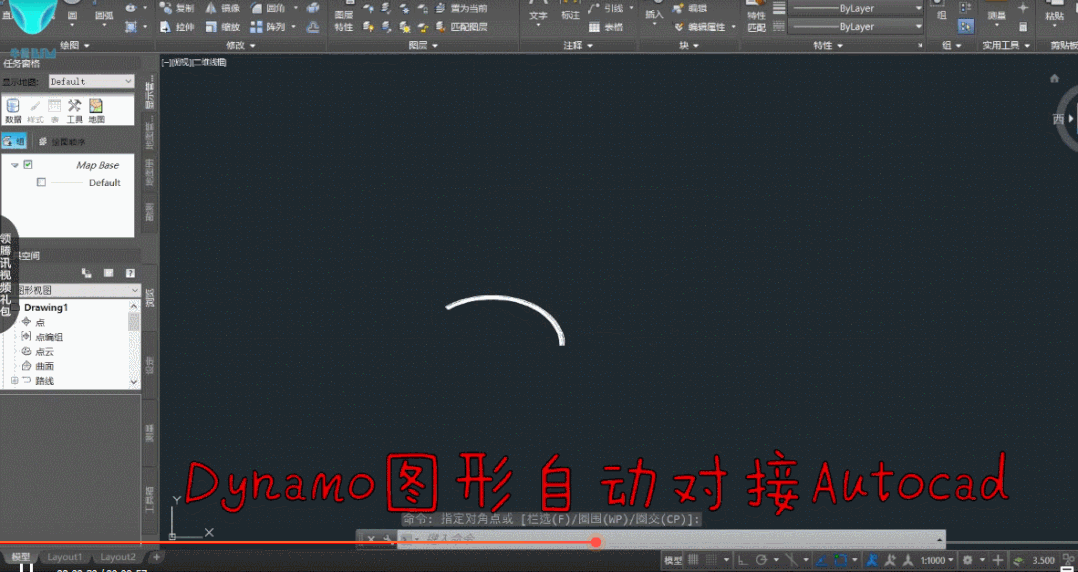This screenshot has height=572, width=1078.
Task: Expand the 特性 panel dropdown
Action: pyautogui.click(x=828, y=45)
